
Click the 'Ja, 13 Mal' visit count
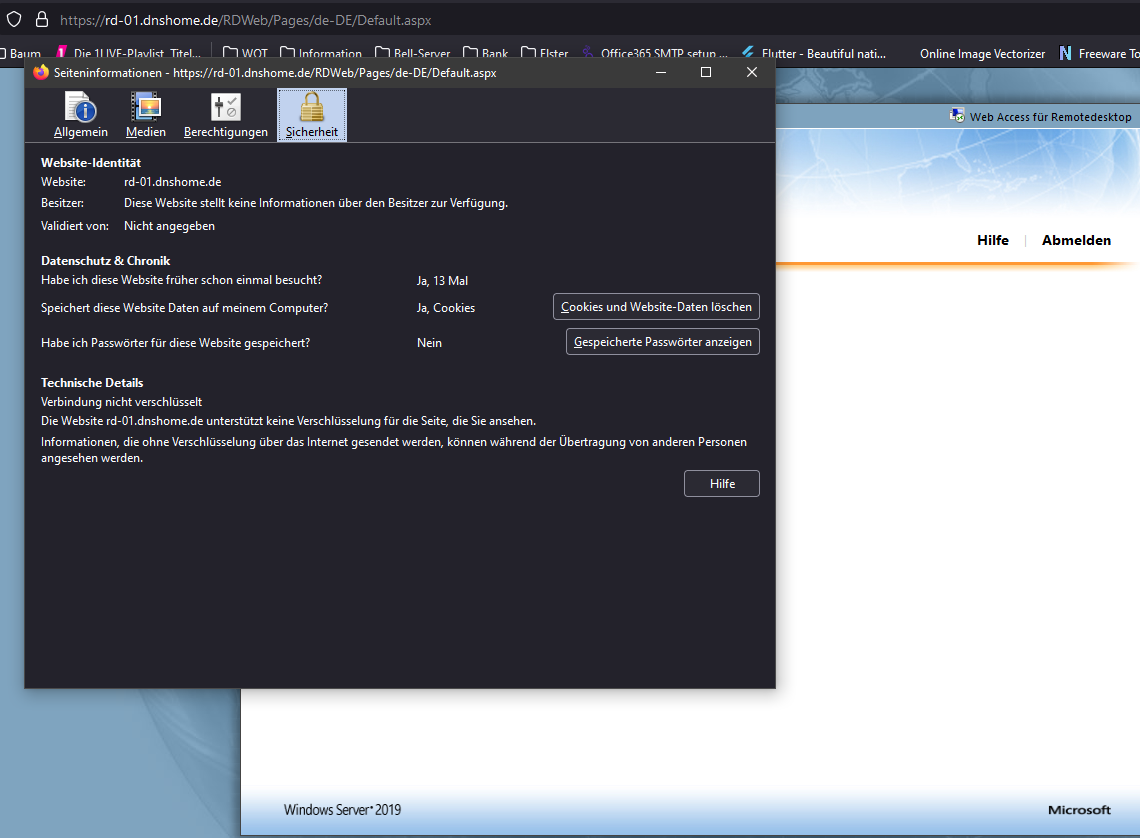tap(442, 281)
